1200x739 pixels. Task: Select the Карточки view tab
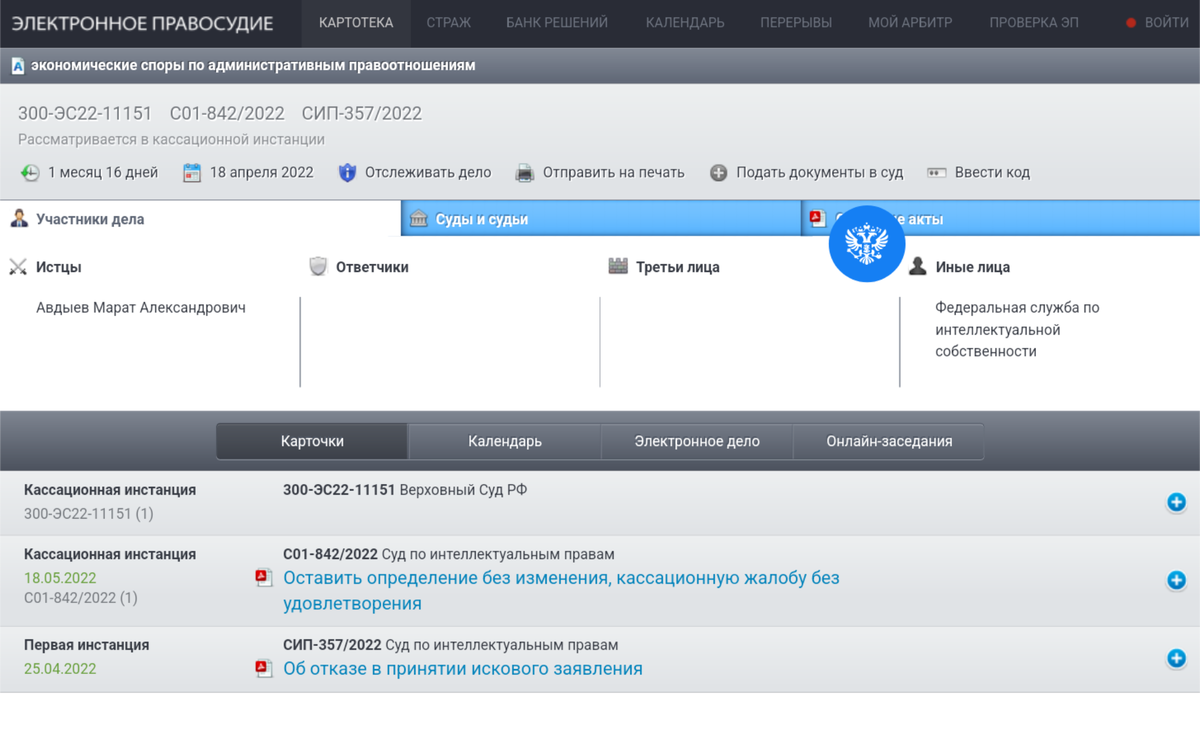pos(312,441)
